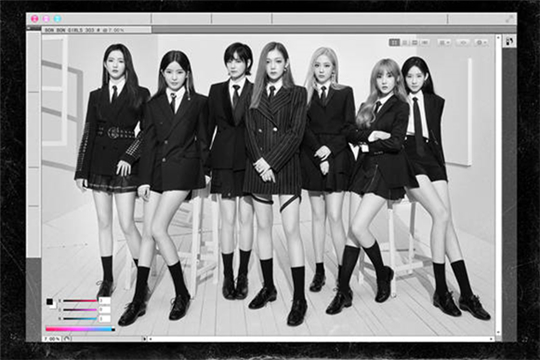
Task: Click the fullscreen arrows icon in title bar
Action: [509, 19]
